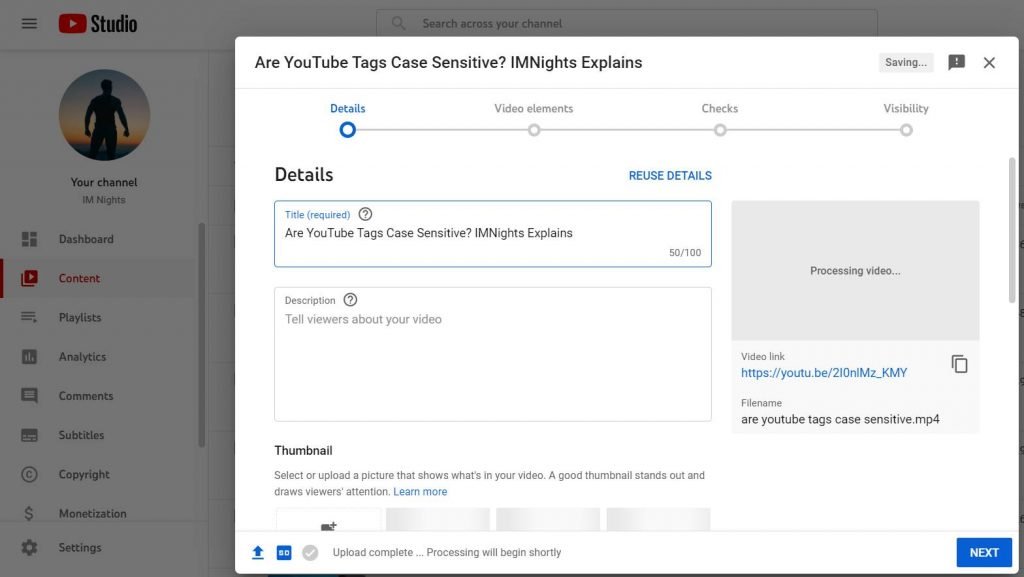1024x577 pixels.
Task: Click the Details step circle marker
Action: [x=347, y=130]
